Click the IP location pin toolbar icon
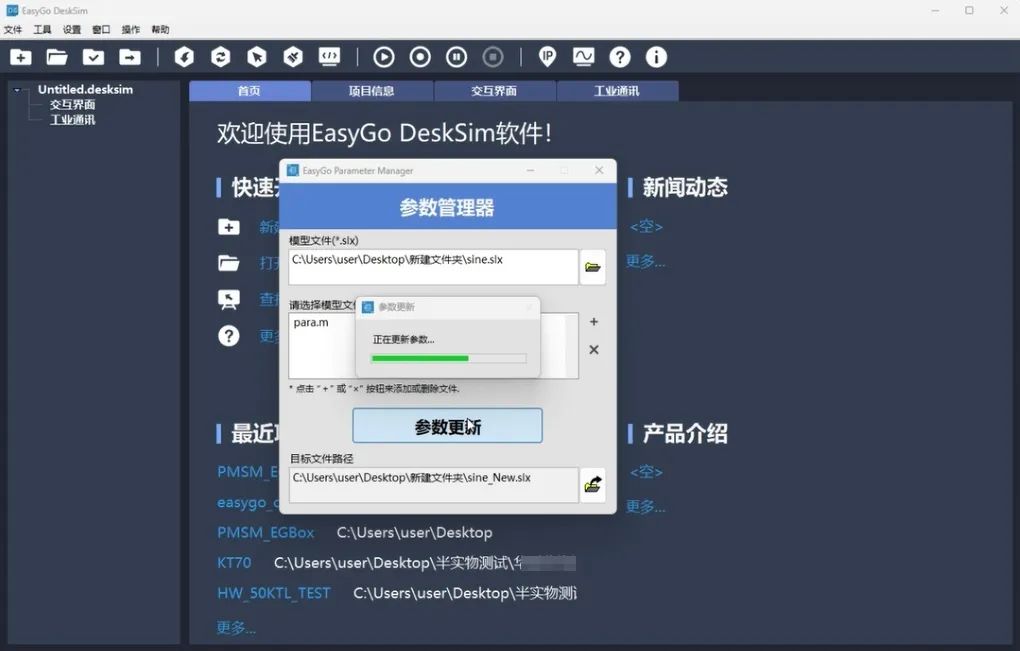This screenshot has width=1020, height=651. pos(548,57)
